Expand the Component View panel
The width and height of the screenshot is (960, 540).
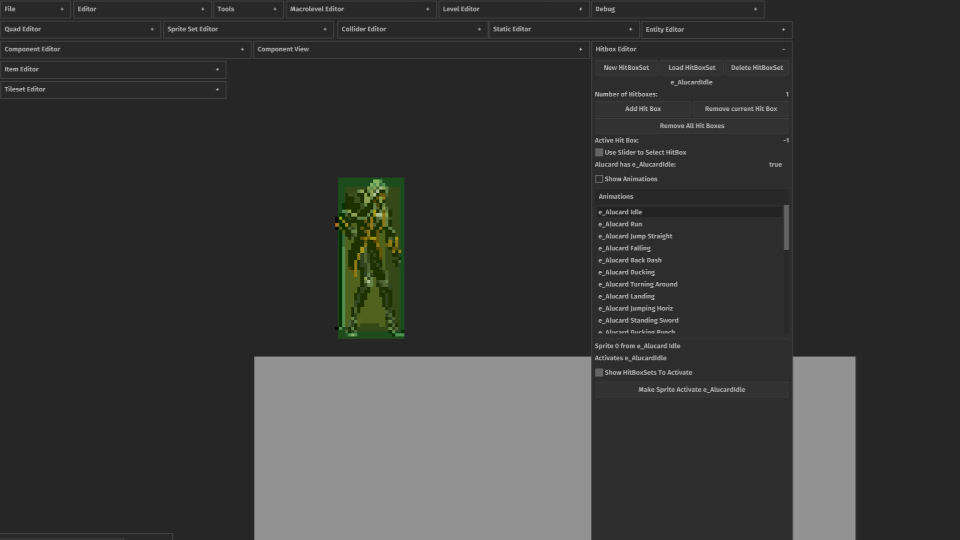click(580, 49)
